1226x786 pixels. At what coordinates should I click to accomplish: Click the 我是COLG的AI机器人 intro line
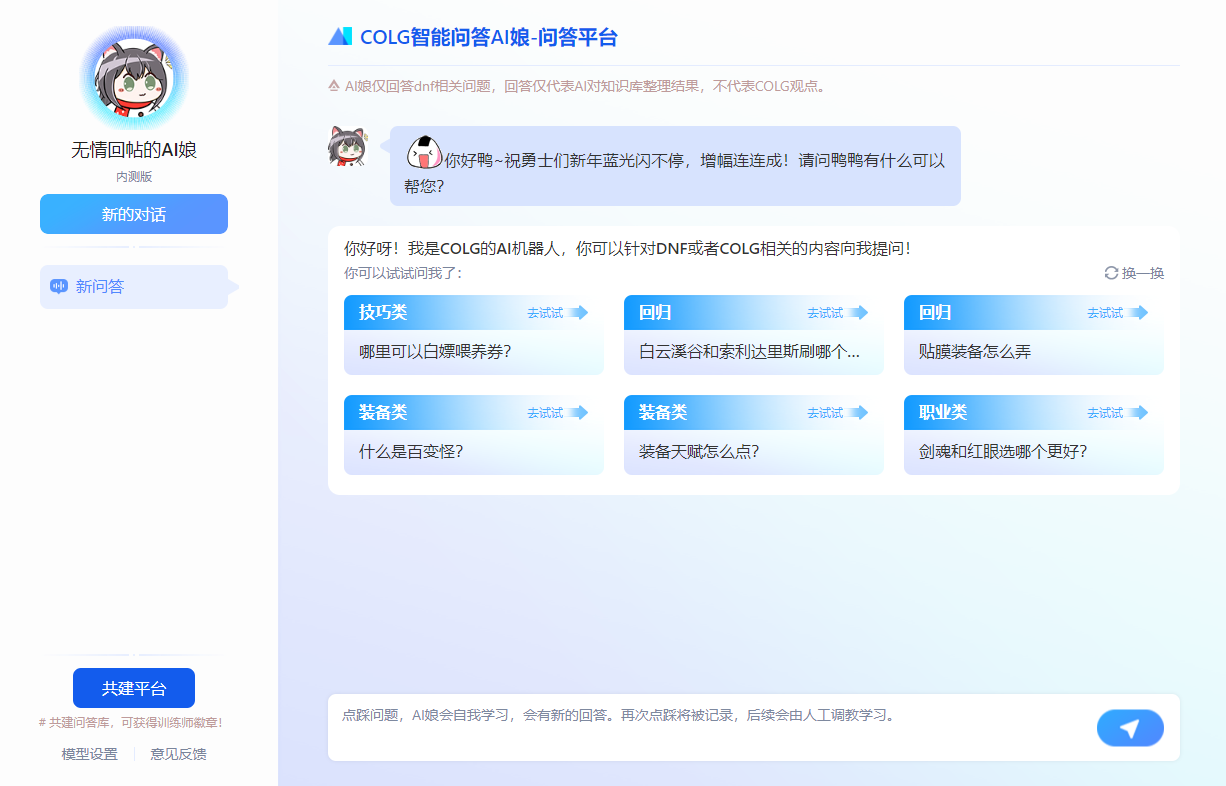click(628, 248)
